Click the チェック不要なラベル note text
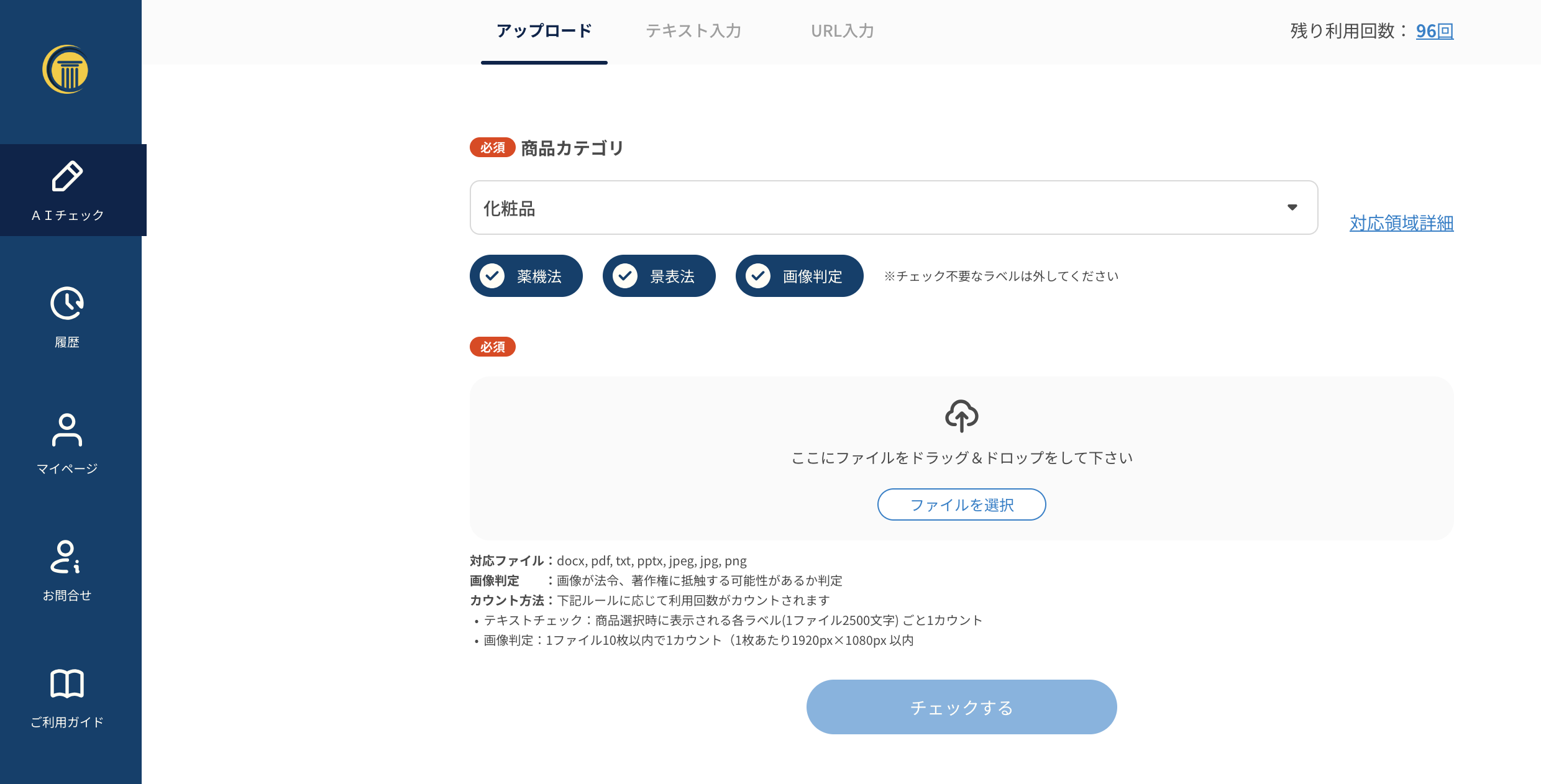Screen dimensions: 1541x784 point(1001,276)
